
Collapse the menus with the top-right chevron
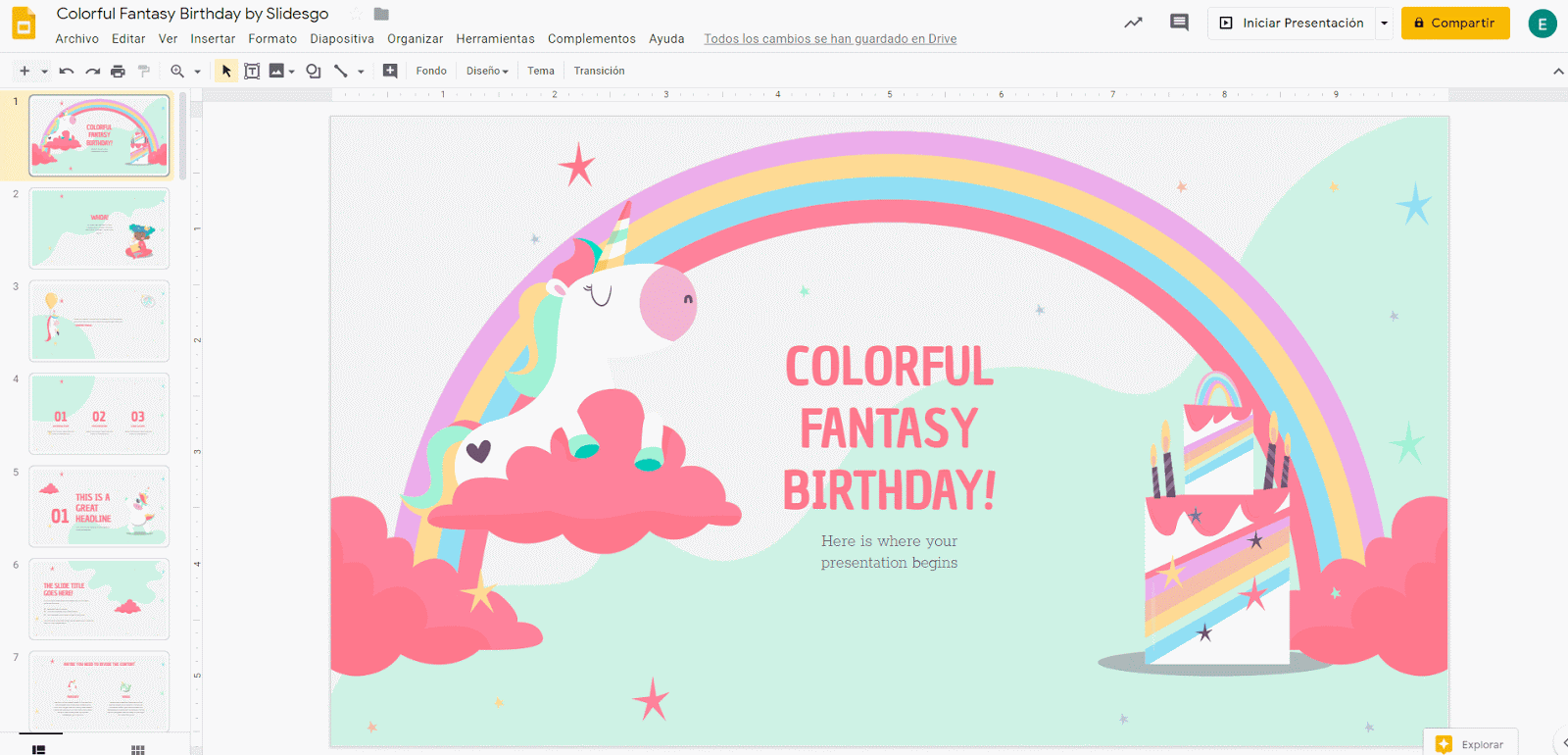(x=1558, y=71)
